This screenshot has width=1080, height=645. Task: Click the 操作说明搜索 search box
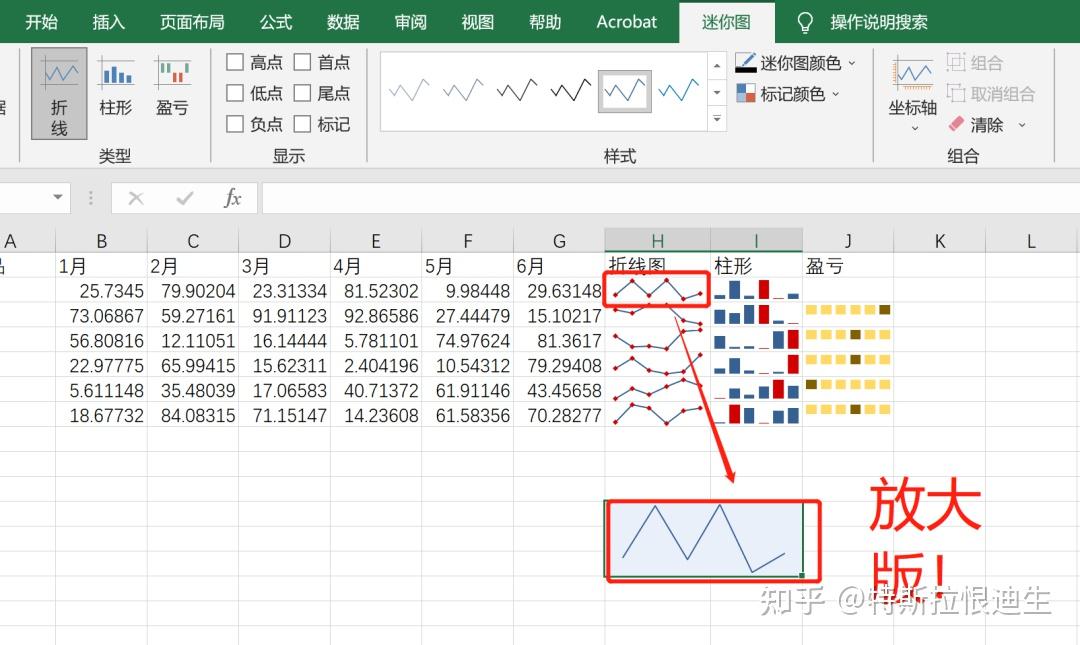pos(879,22)
